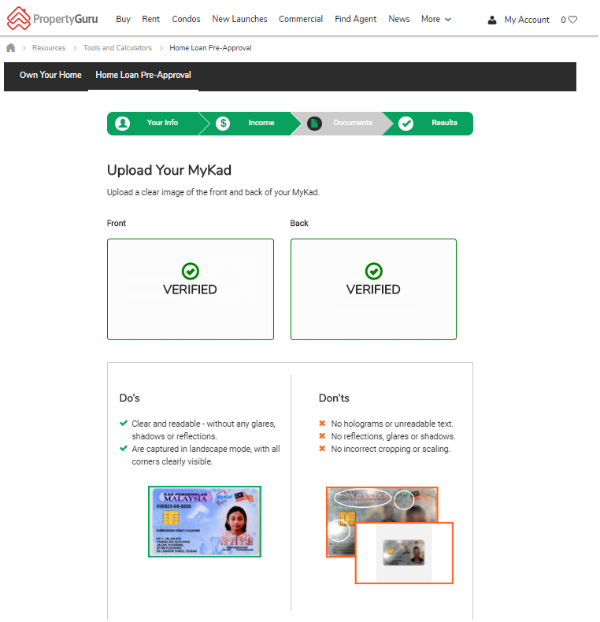Click the My Account user icon
Viewport: 600px width, 622px height.
[492, 20]
